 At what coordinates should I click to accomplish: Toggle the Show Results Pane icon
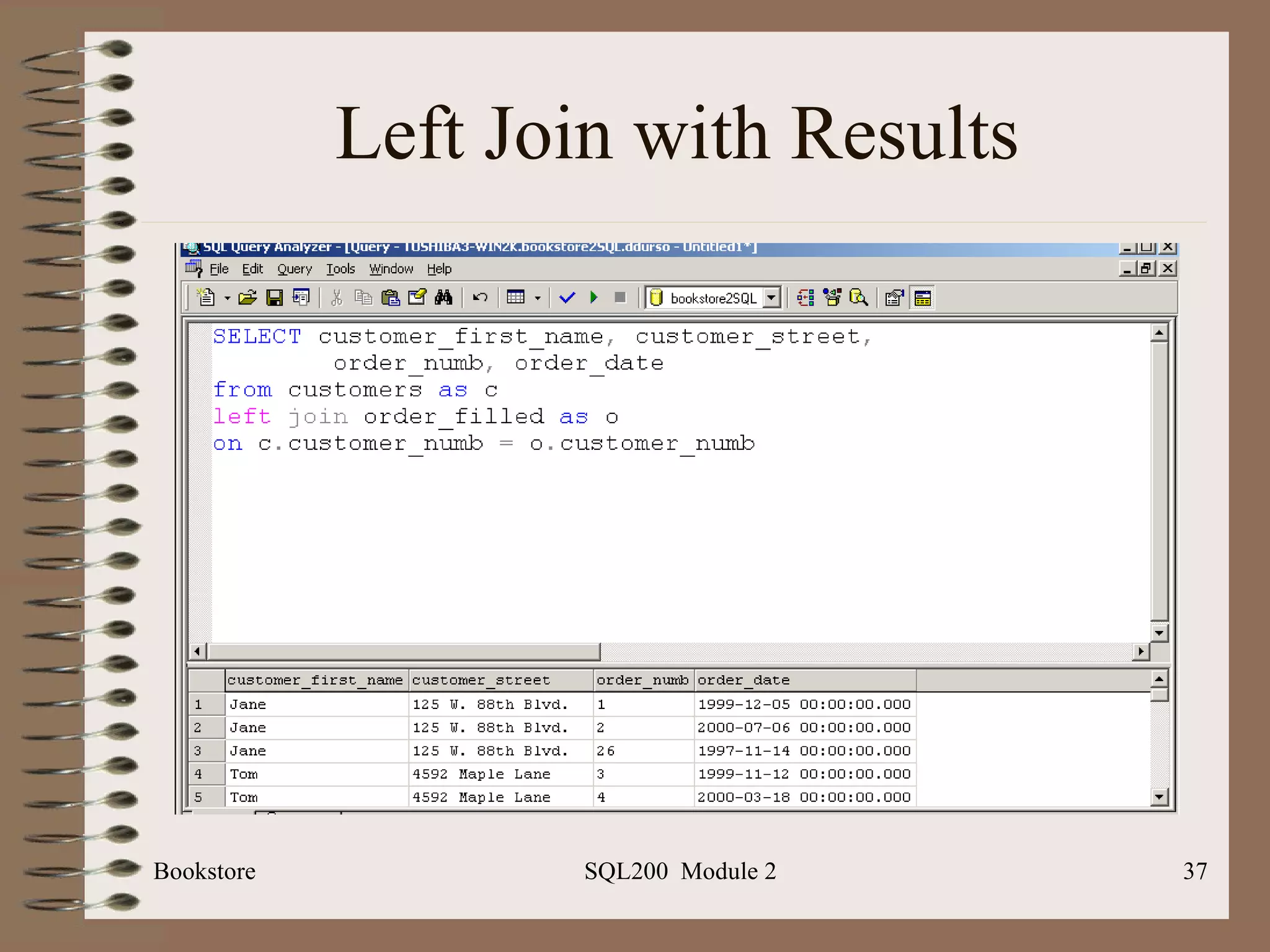click(923, 298)
